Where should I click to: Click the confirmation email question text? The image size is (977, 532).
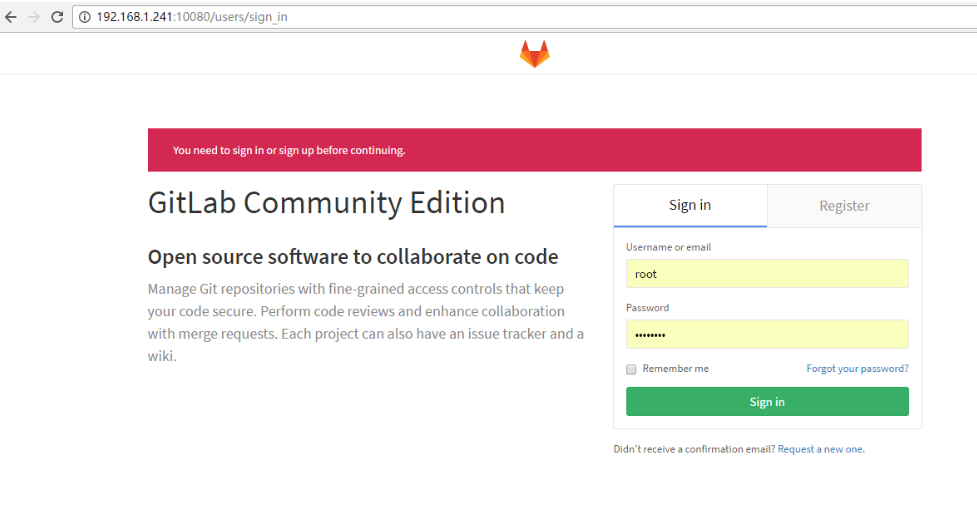(x=694, y=449)
